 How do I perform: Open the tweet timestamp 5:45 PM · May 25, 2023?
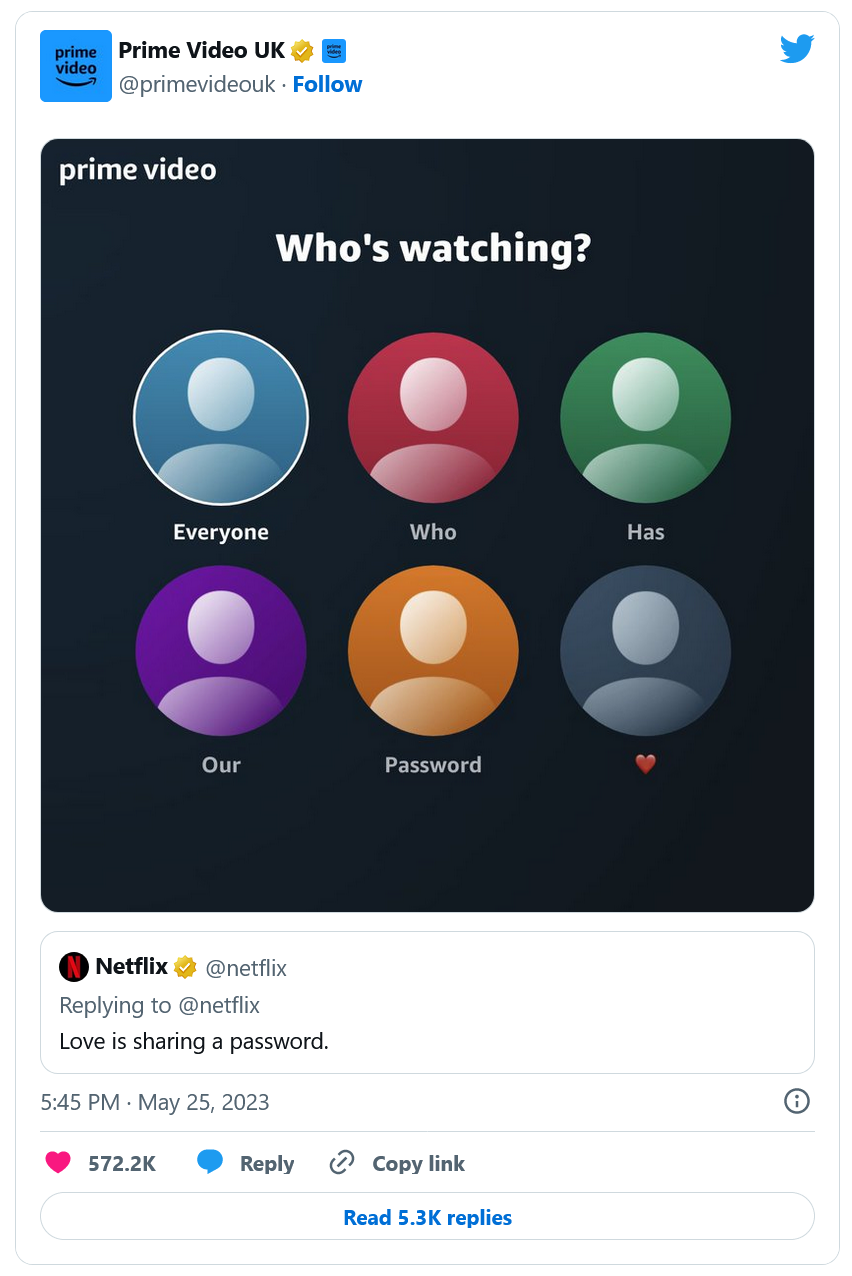[155, 1102]
